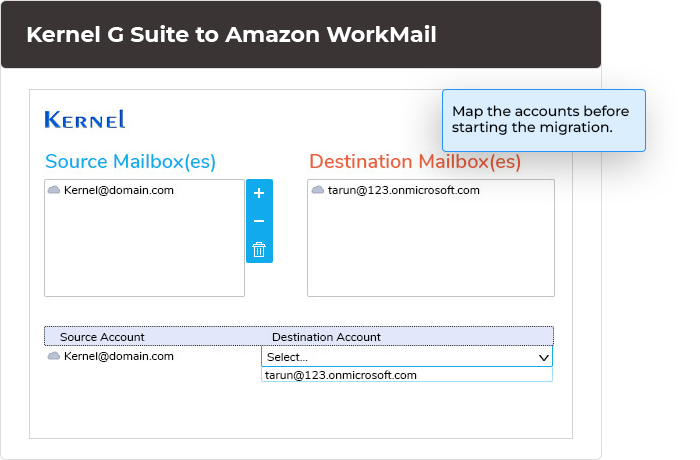
Task: Click cloud icon beside Kernel@domain.com in Source Mailbox list
Action: 54,190
